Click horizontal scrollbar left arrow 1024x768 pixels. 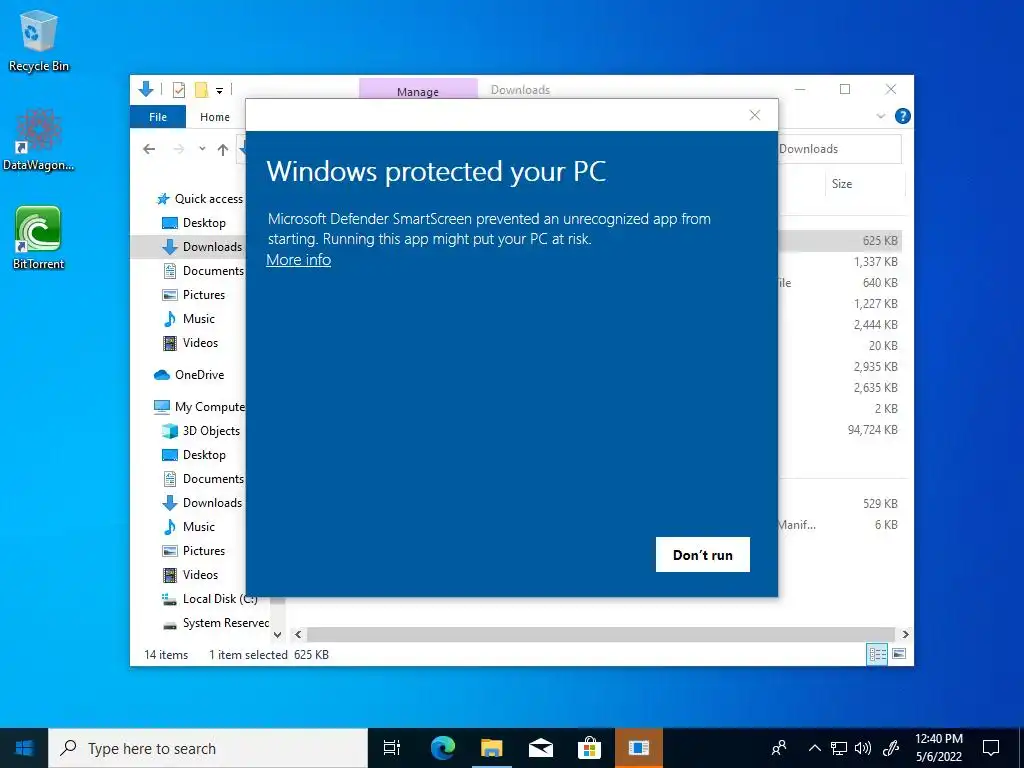[x=298, y=634]
